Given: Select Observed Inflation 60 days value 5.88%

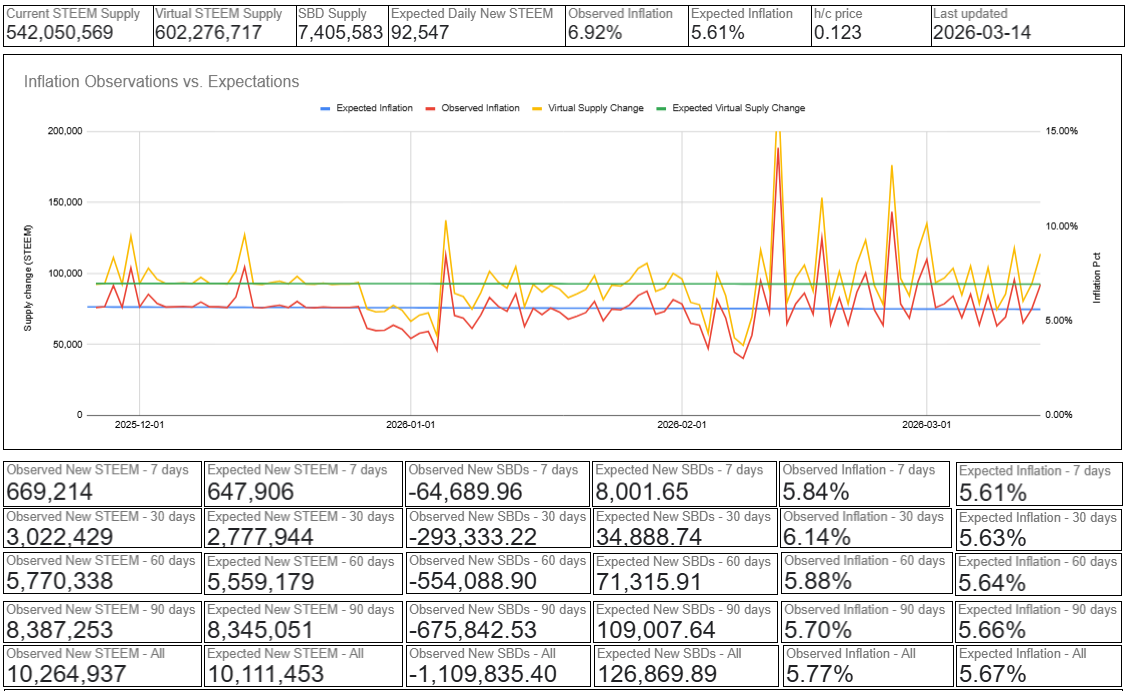Looking at the screenshot, I should (818, 582).
